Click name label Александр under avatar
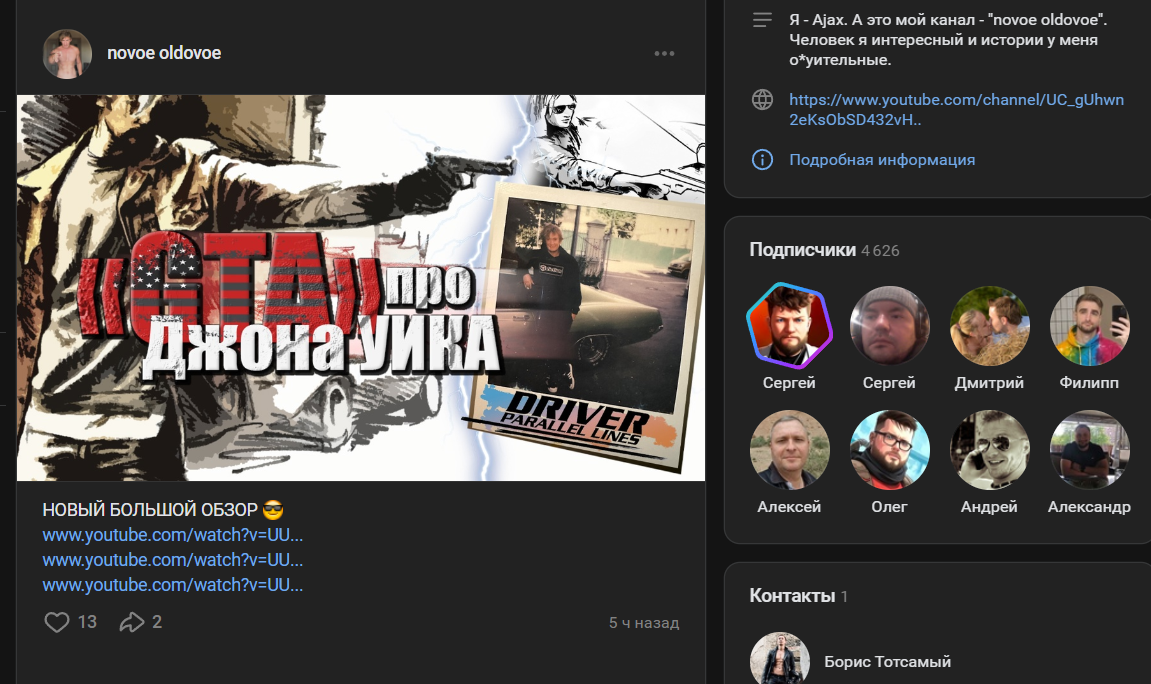 [1089, 506]
